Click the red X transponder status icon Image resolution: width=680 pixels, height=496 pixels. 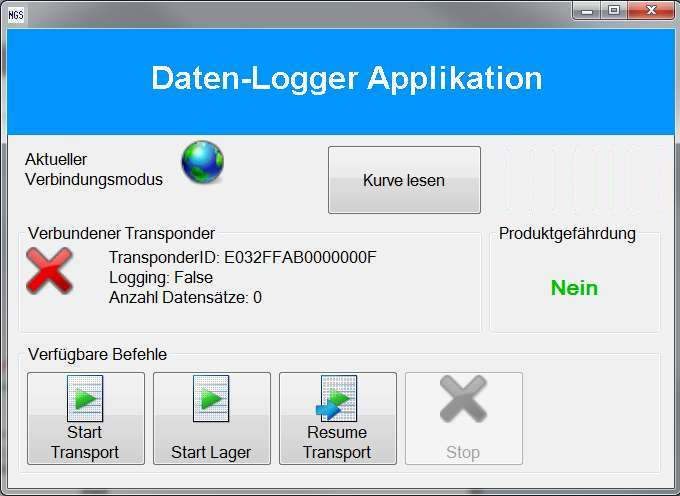49,271
